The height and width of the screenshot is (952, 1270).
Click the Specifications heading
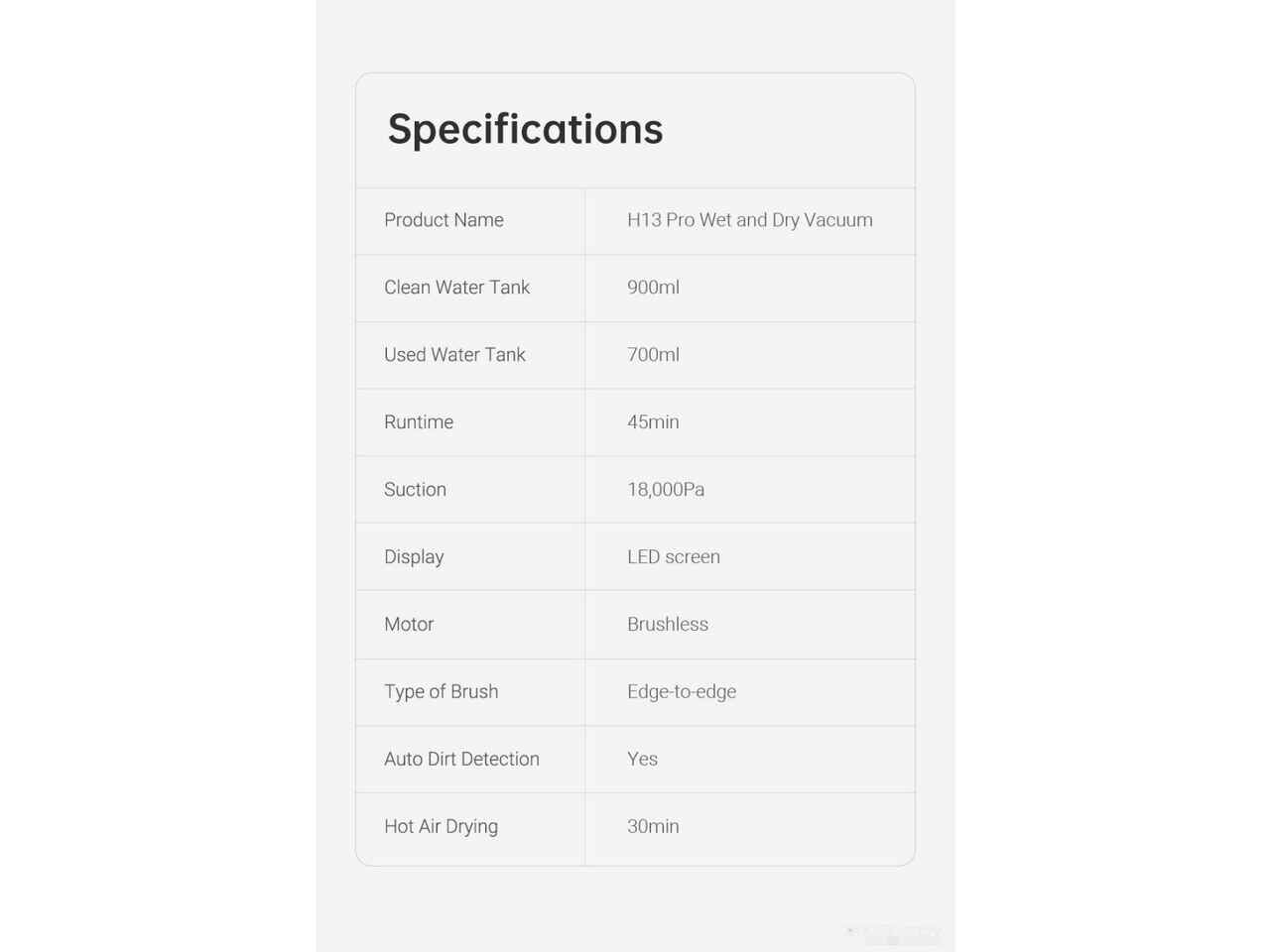[x=525, y=129]
